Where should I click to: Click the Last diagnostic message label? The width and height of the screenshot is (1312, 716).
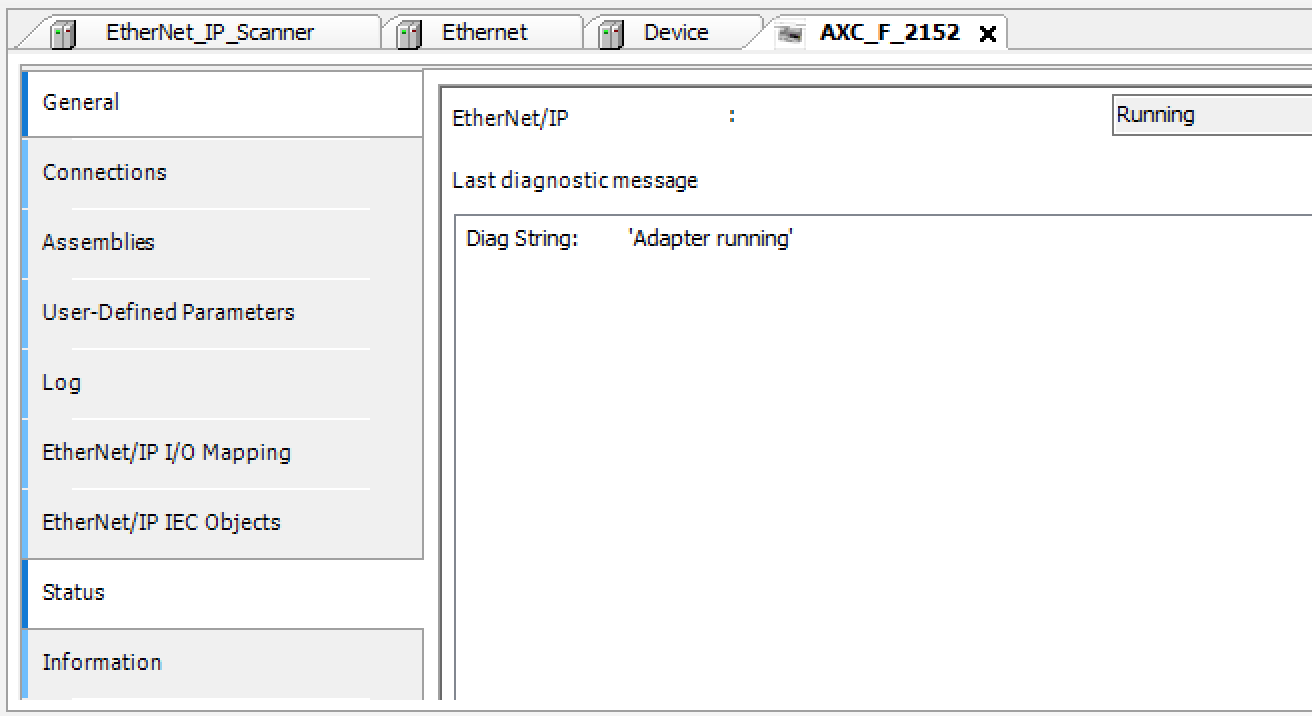pos(575,181)
